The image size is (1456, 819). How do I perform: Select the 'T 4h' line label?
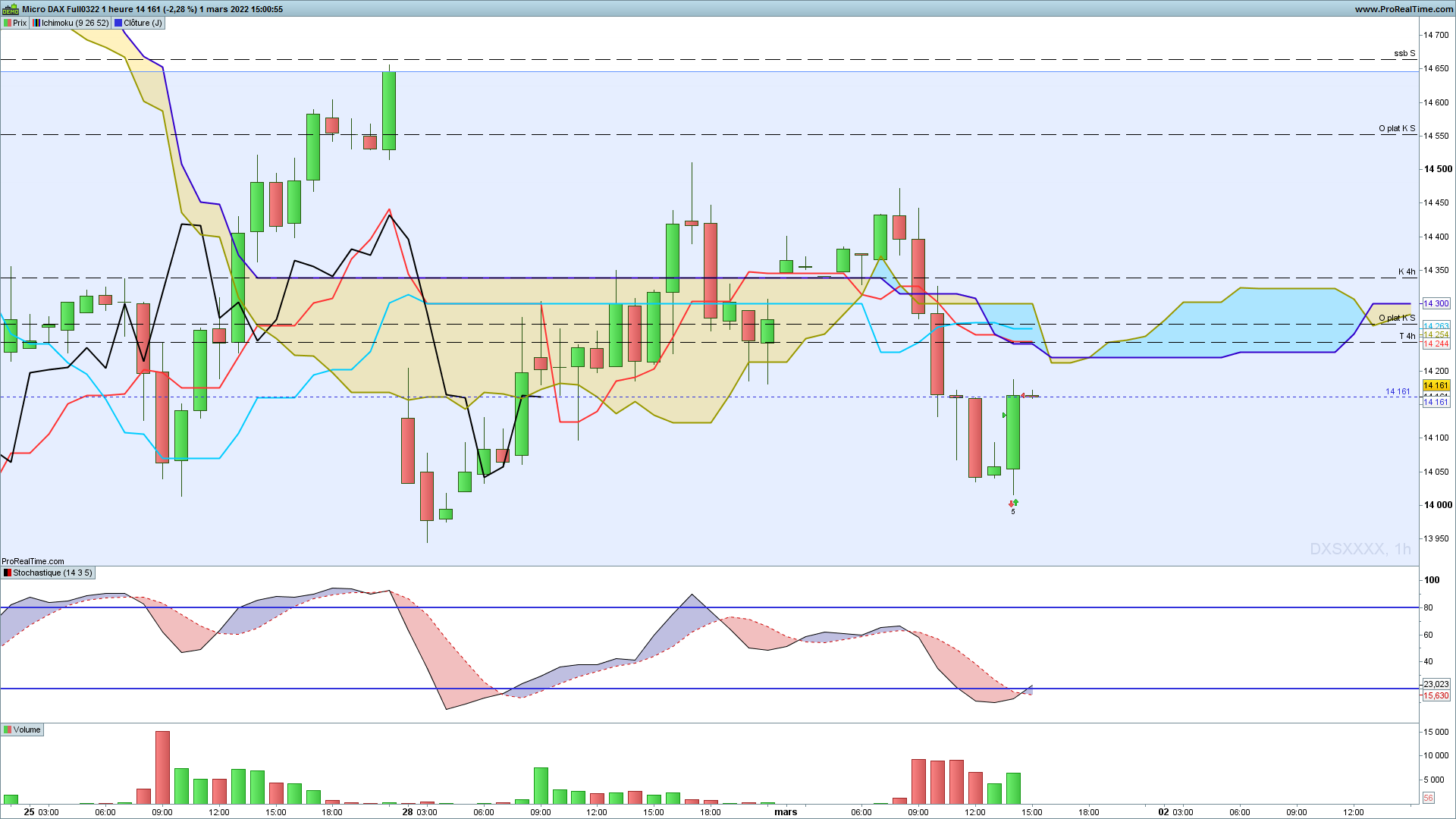pos(1407,336)
